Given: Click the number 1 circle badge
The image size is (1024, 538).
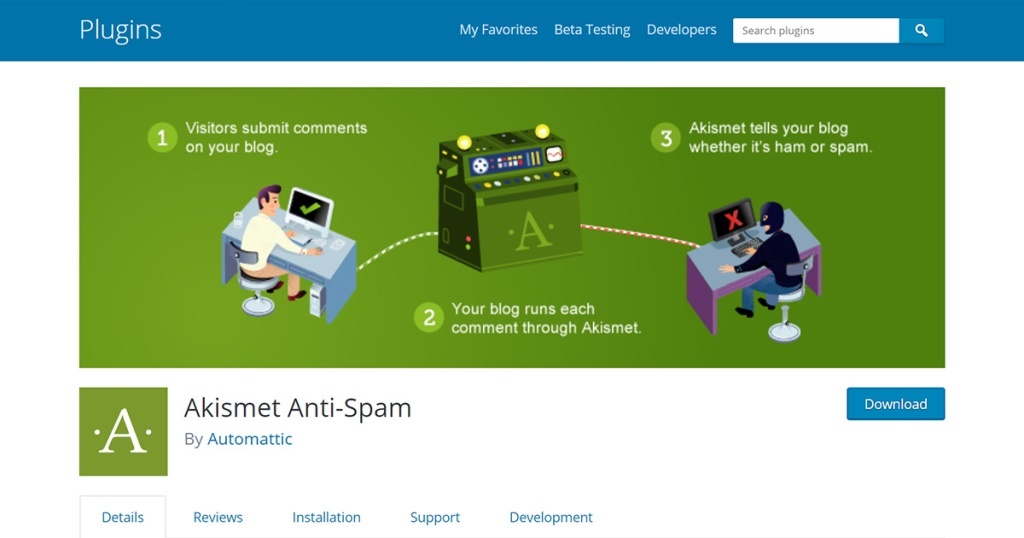Looking at the screenshot, I should point(162,138).
